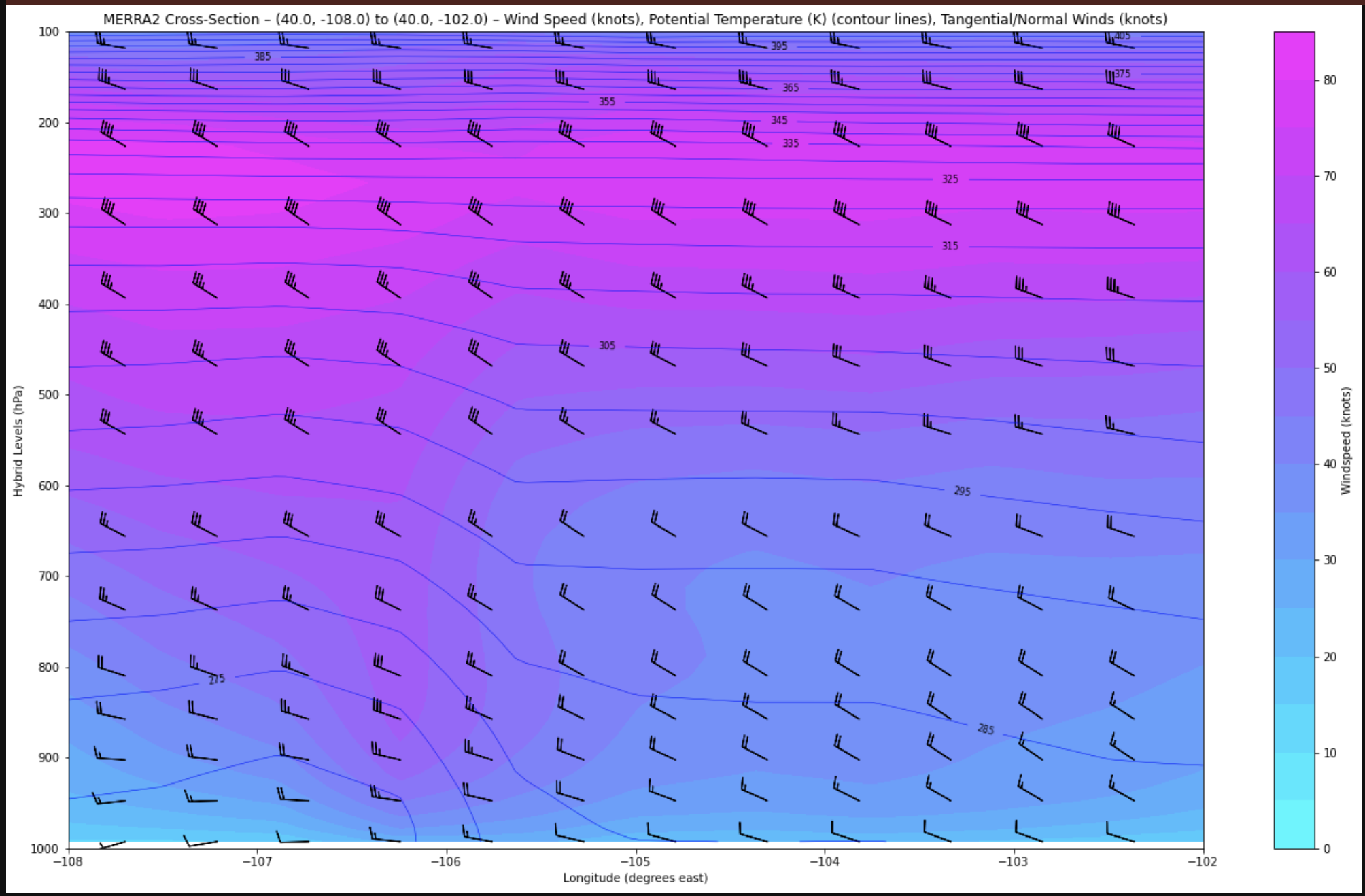This screenshot has width=1365, height=896.
Task: Click the y-axis tick label 800
Action: 50,668
